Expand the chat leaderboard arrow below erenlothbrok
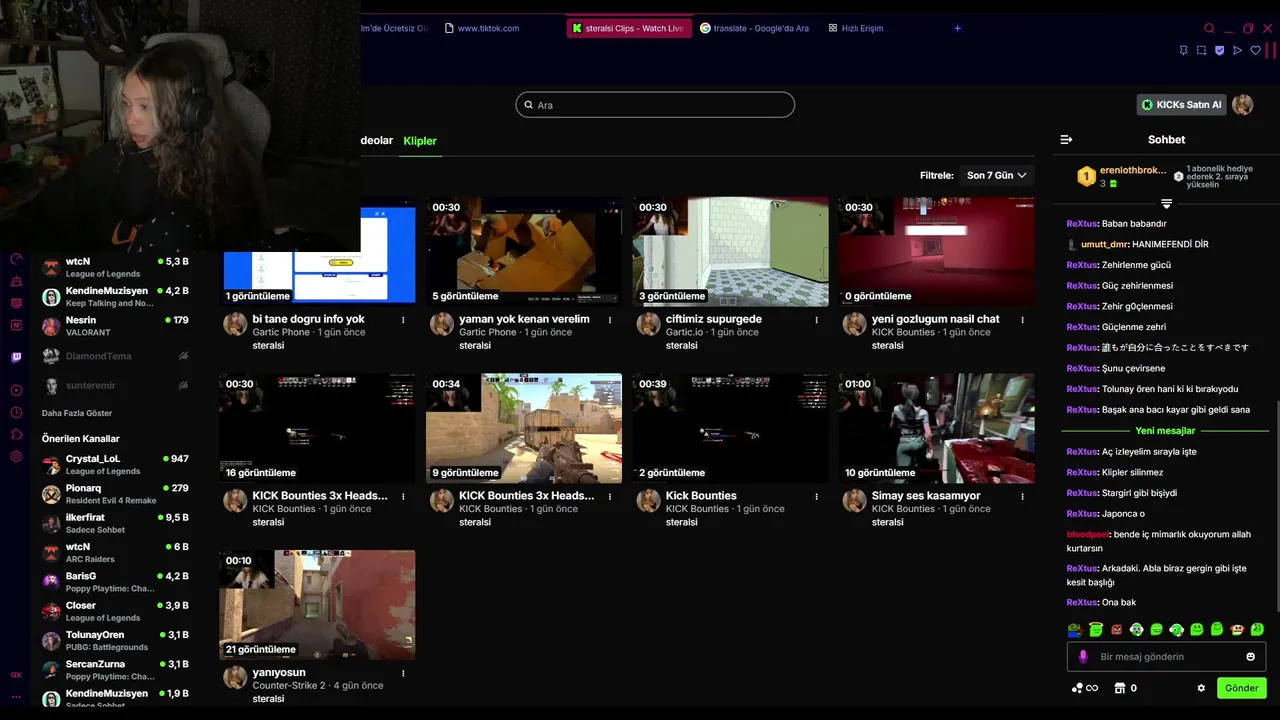The image size is (1280, 720). coord(1166,204)
